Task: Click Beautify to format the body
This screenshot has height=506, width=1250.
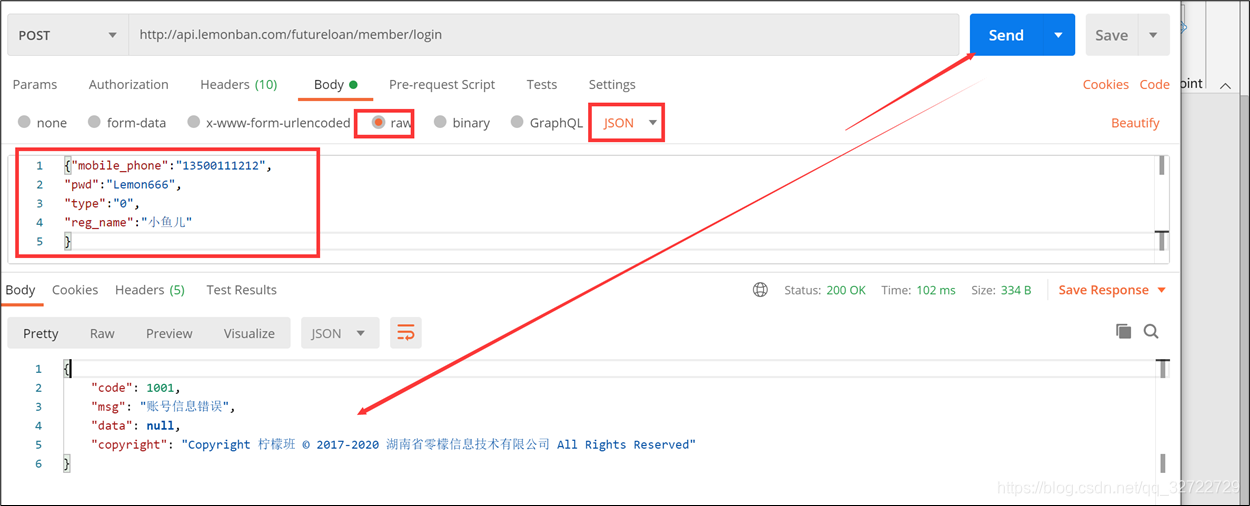Action: [1135, 123]
